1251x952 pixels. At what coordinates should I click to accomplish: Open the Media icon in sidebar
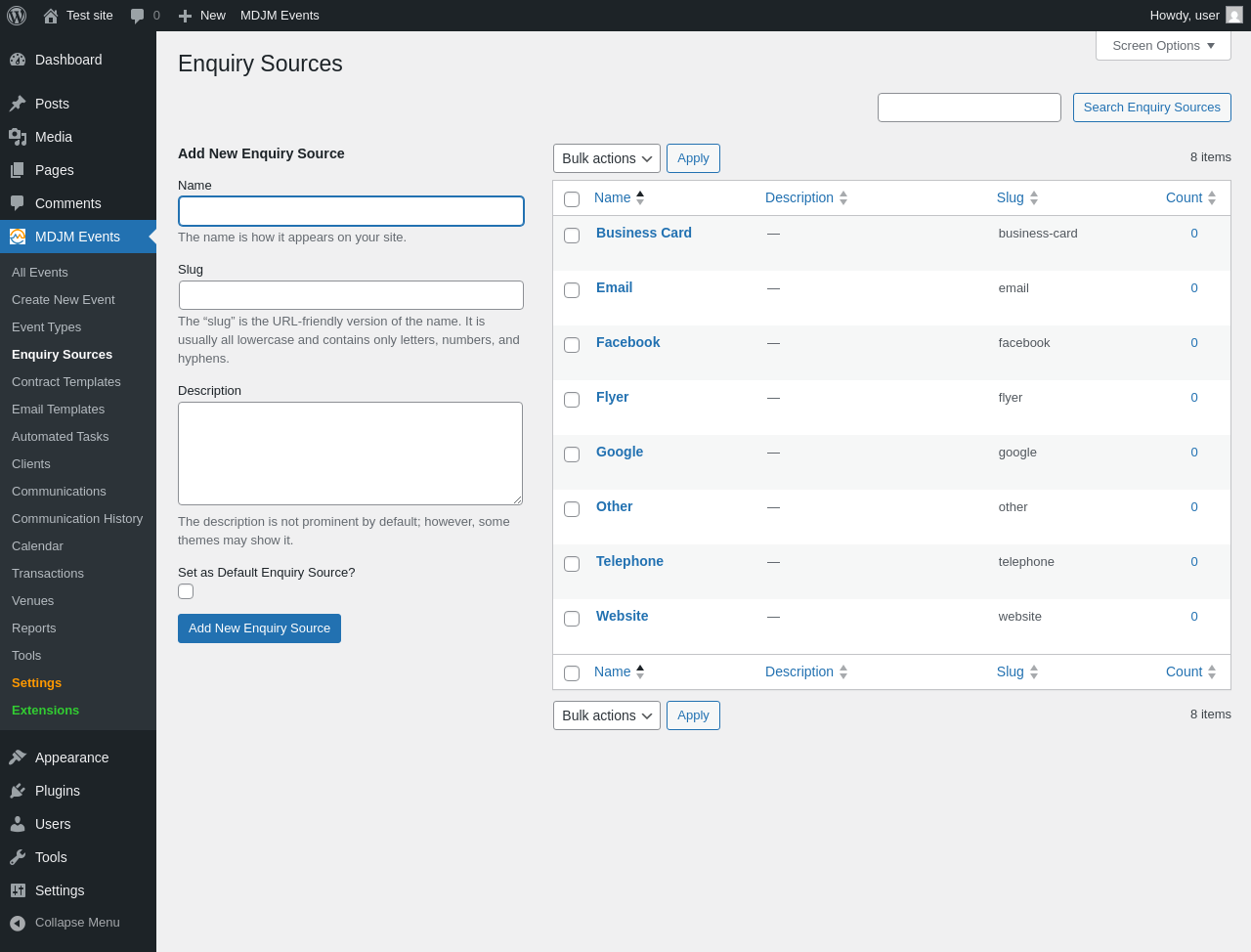tap(18, 137)
